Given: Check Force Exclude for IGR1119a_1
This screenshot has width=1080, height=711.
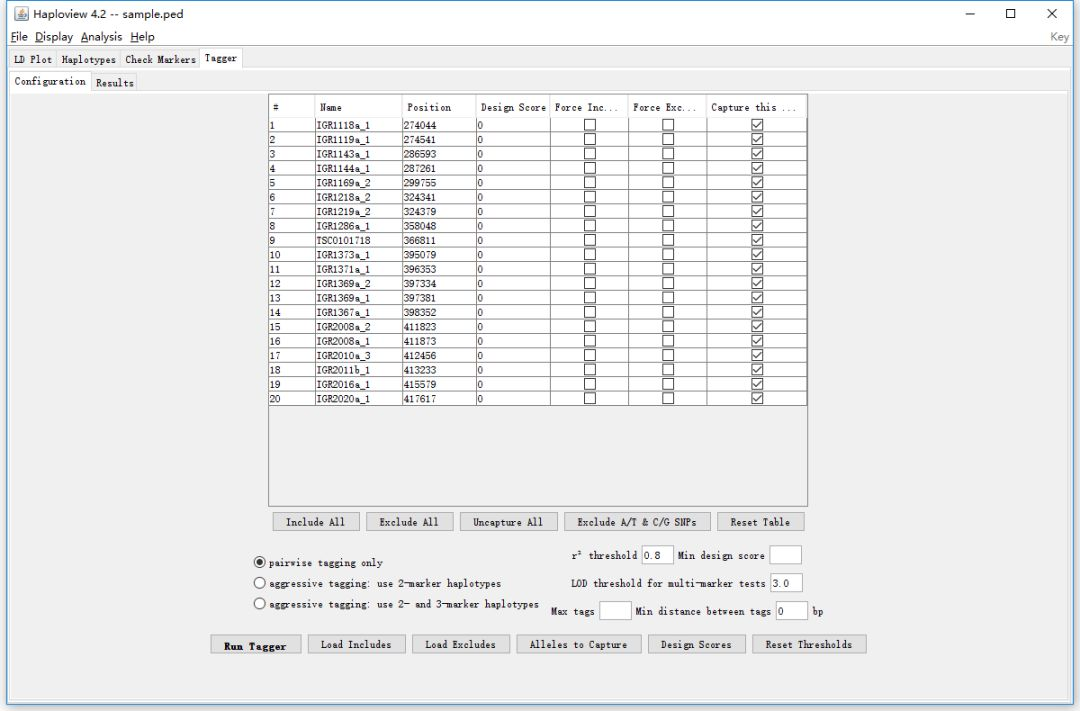Looking at the screenshot, I should click(x=668, y=139).
